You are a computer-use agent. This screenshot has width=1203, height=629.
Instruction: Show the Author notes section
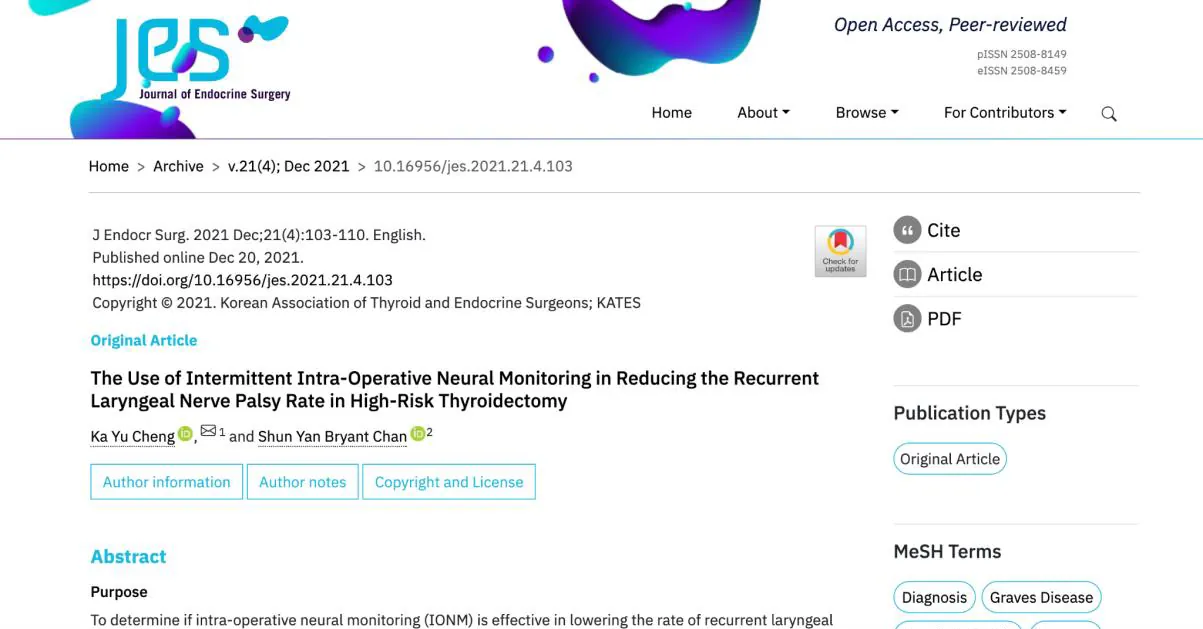(x=303, y=482)
